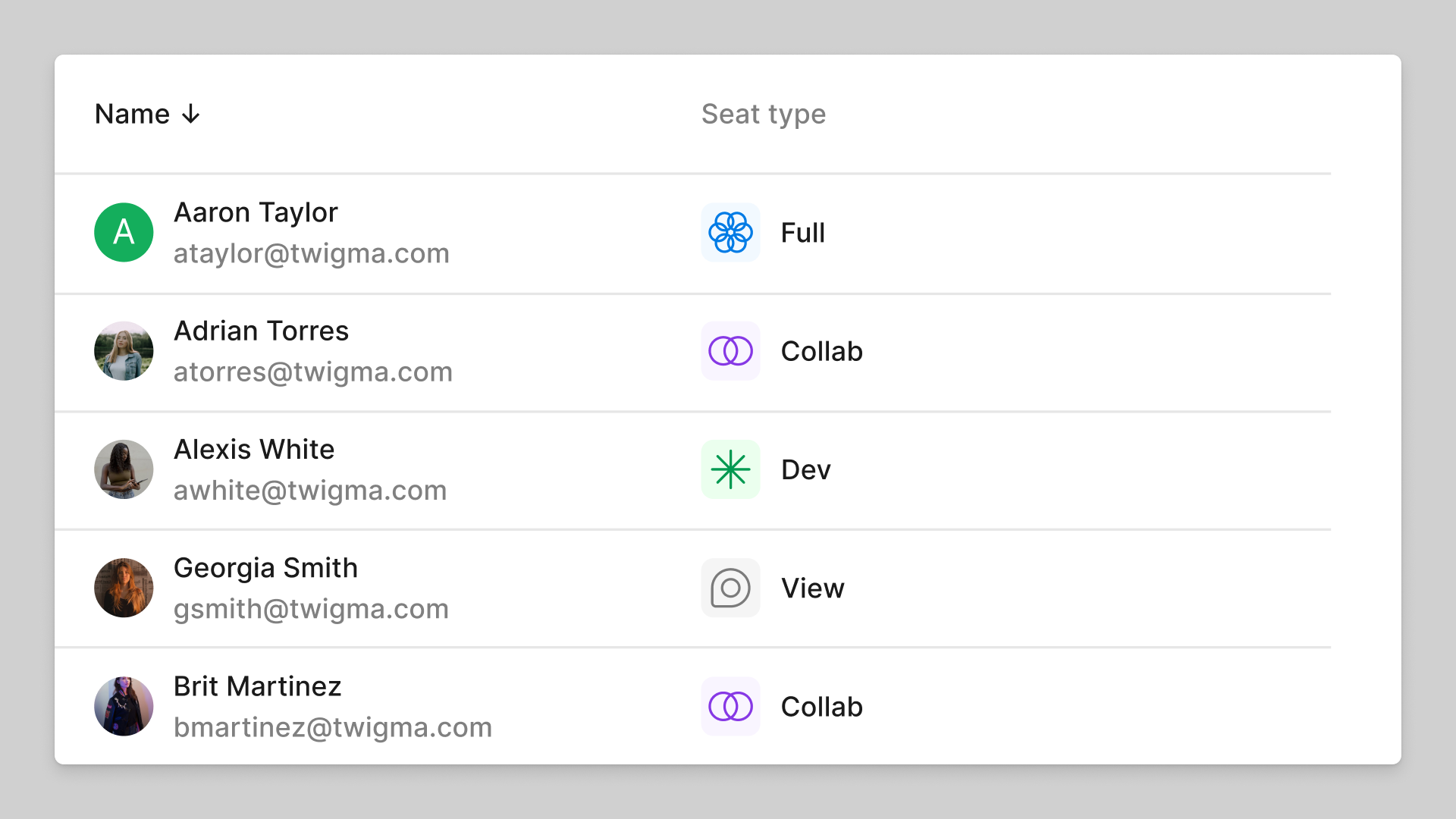Click the Seat type column header
The image size is (1456, 819).
point(762,113)
